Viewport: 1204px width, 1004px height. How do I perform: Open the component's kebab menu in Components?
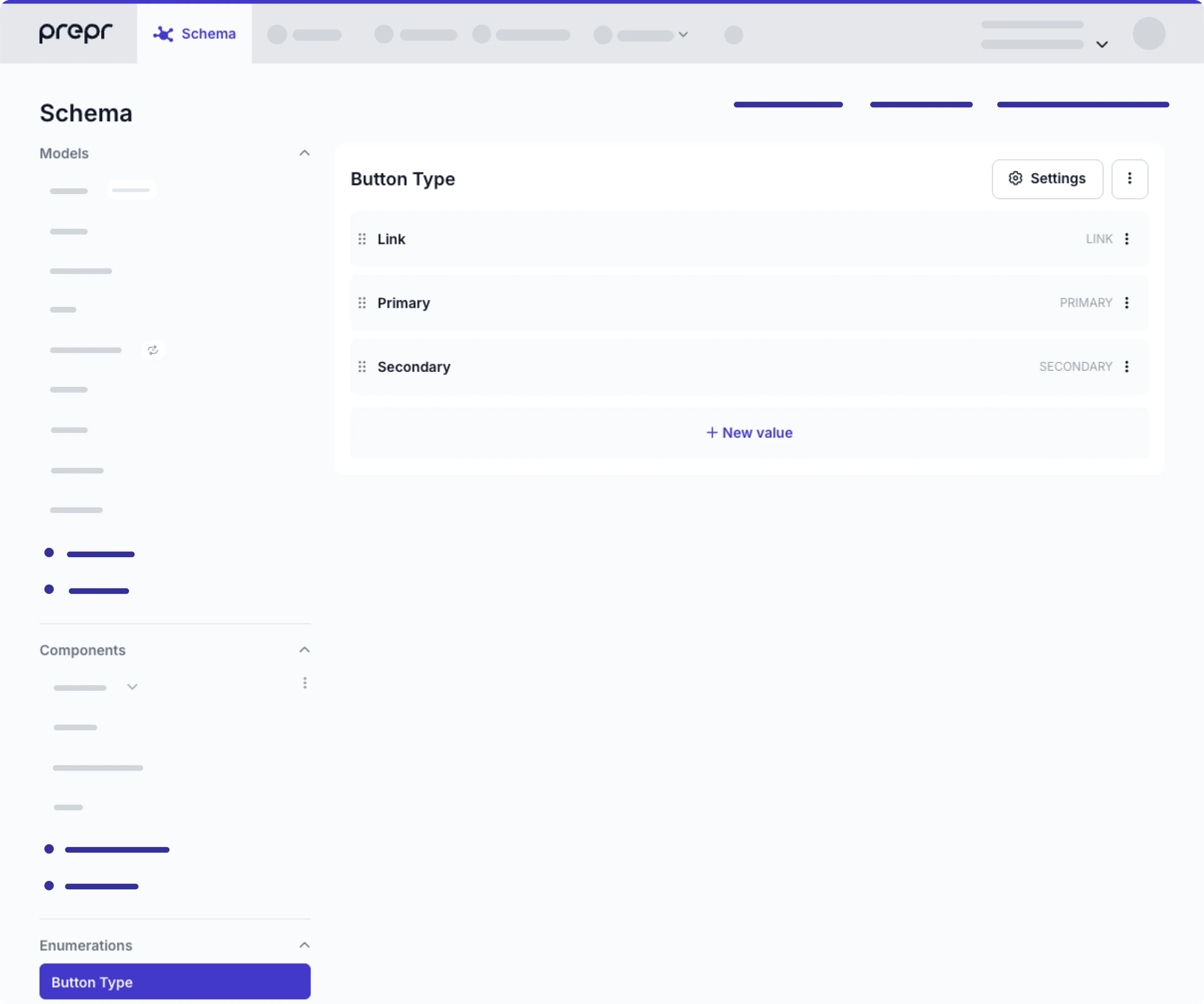click(x=304, y=683)
